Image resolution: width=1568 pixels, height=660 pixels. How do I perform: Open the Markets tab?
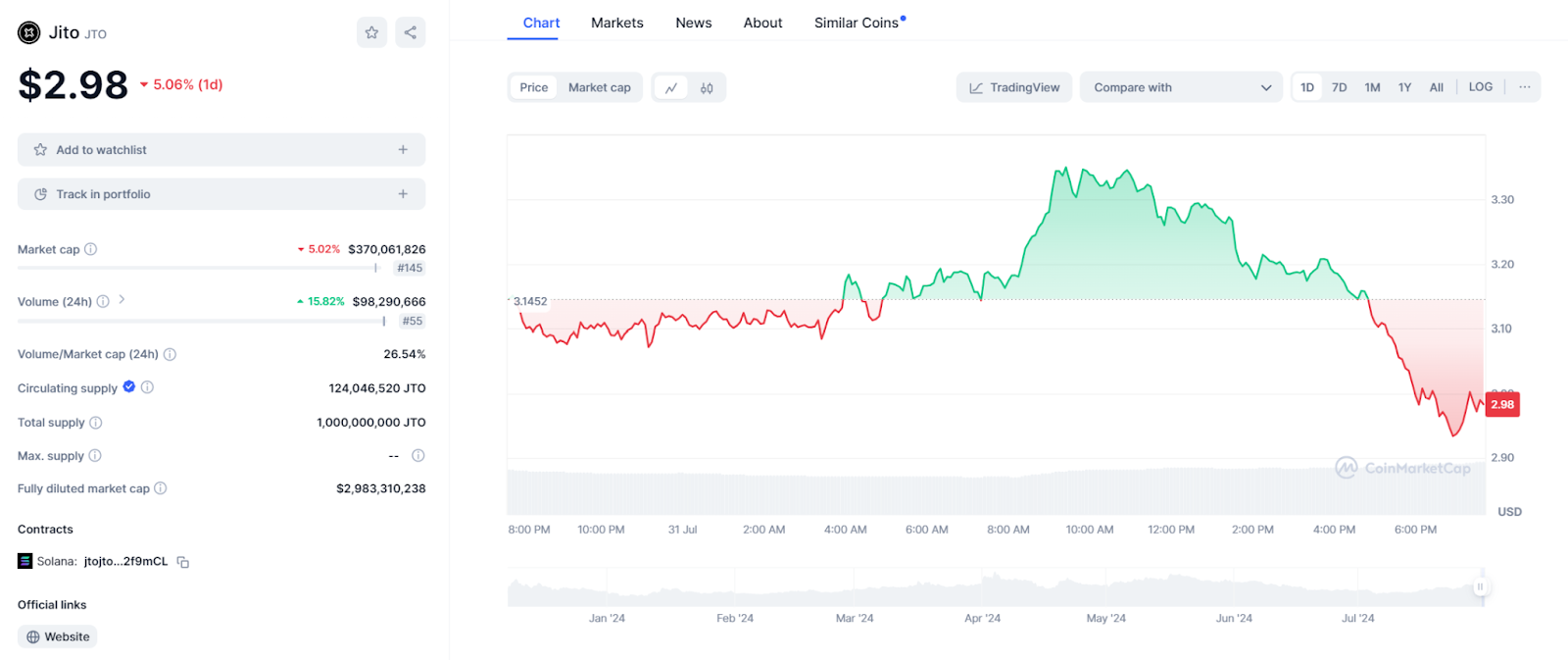[x=617, y=23]
